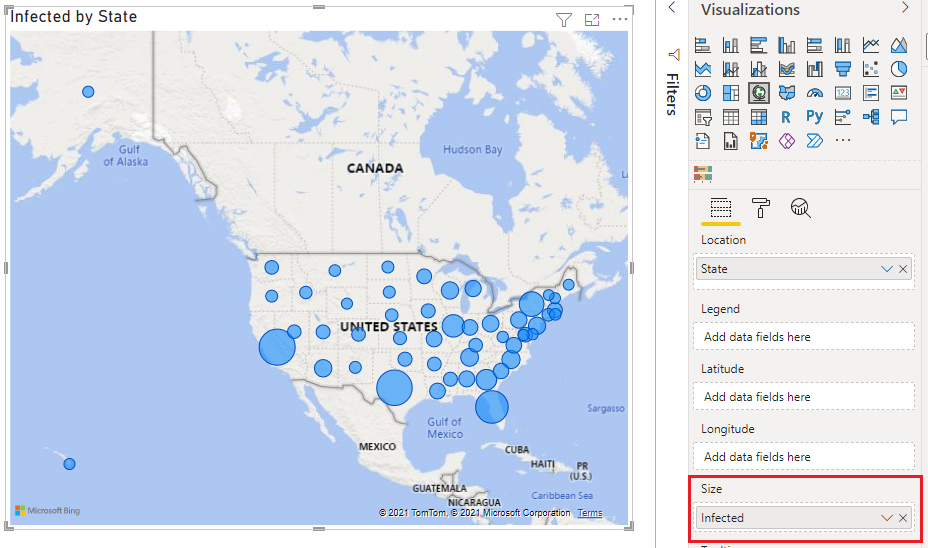Screen dimensions: 928x548
Task: Select the Matrix visual
Action: click(x=759, y=117)
